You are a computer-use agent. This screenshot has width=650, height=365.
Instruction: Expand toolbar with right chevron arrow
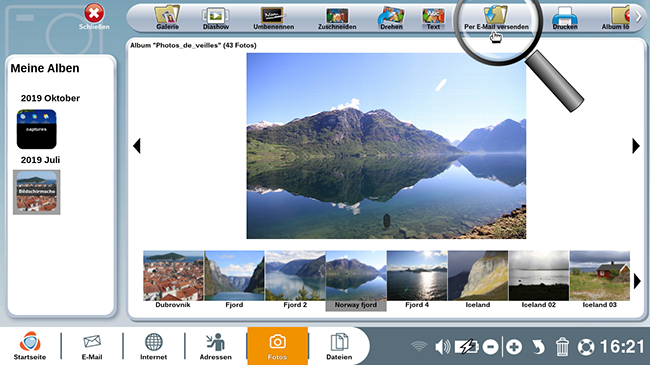[x=639, y=16]
